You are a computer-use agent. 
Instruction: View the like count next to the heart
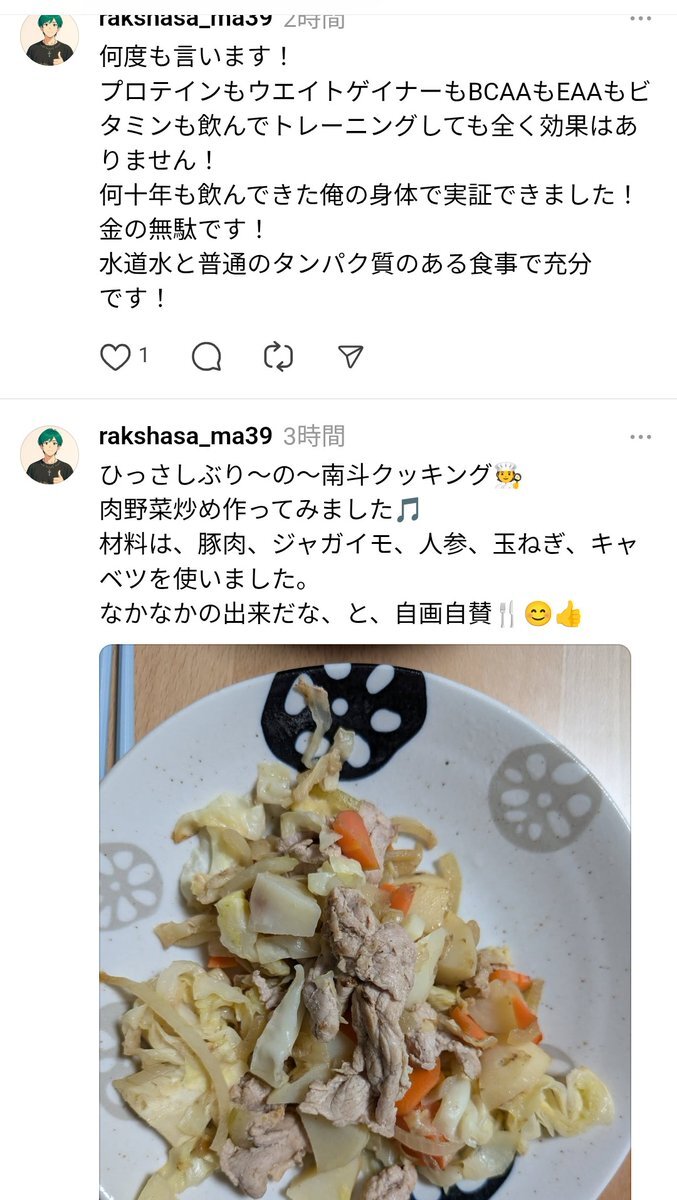[x=144, y=355]
